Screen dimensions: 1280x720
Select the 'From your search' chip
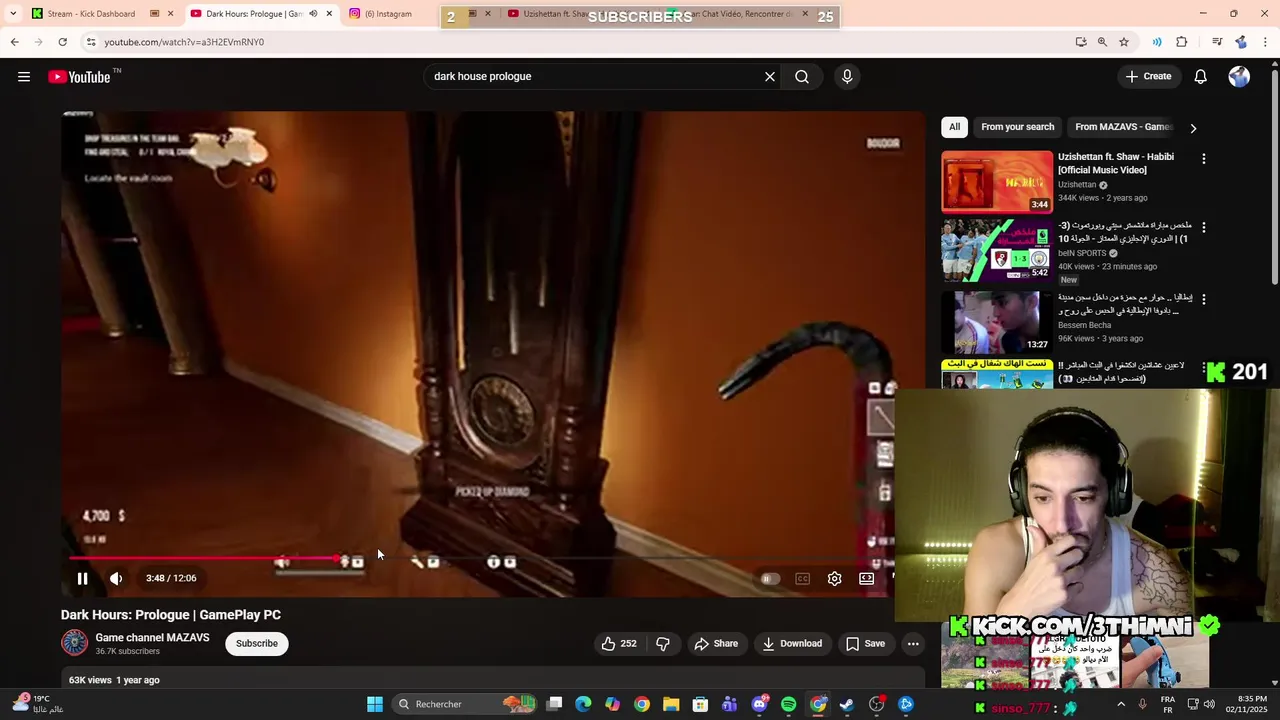pyautogui.click(x=1017, y=127)
